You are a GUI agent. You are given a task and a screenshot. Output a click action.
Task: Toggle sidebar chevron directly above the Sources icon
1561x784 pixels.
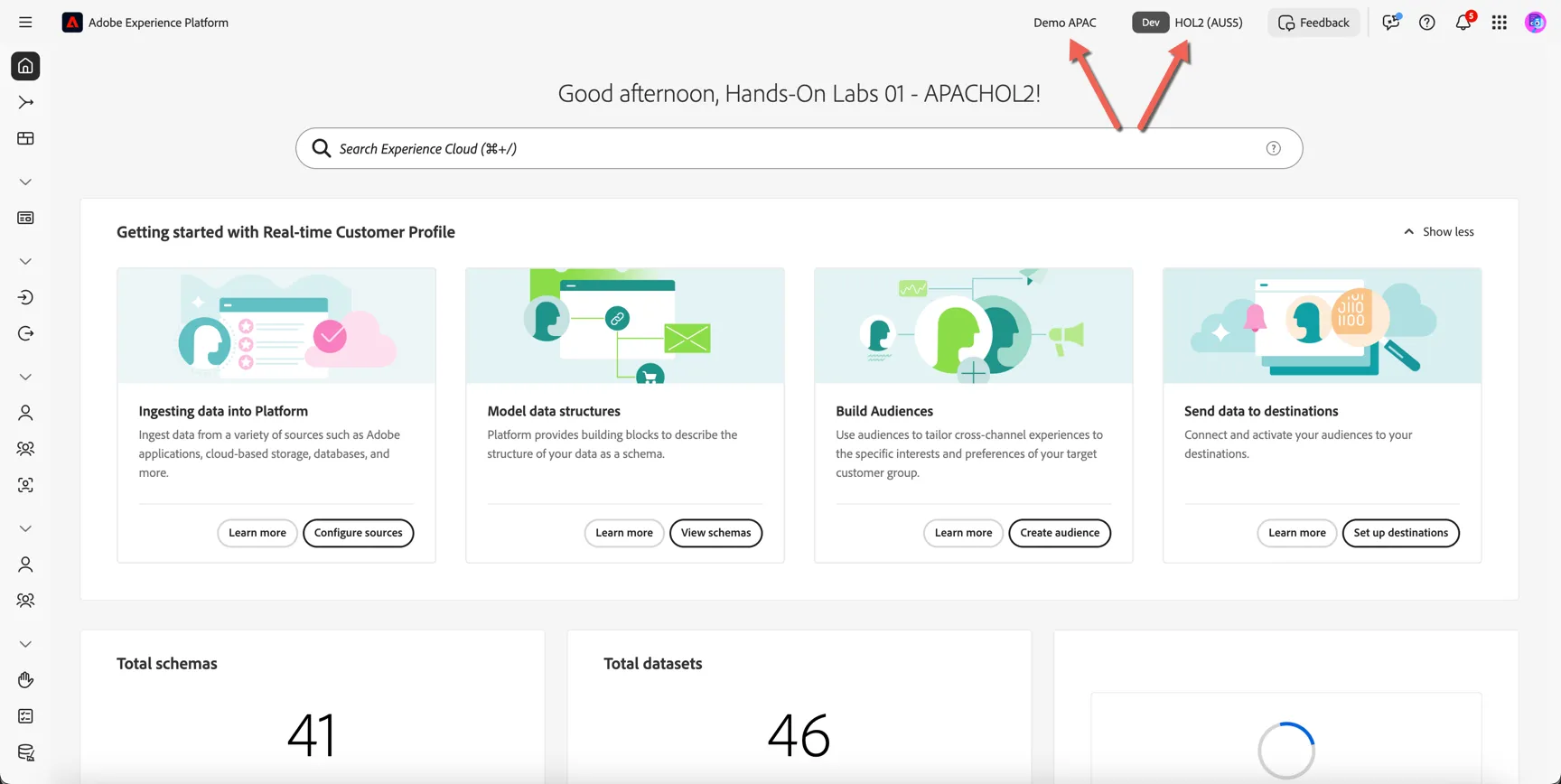point(25,261)
